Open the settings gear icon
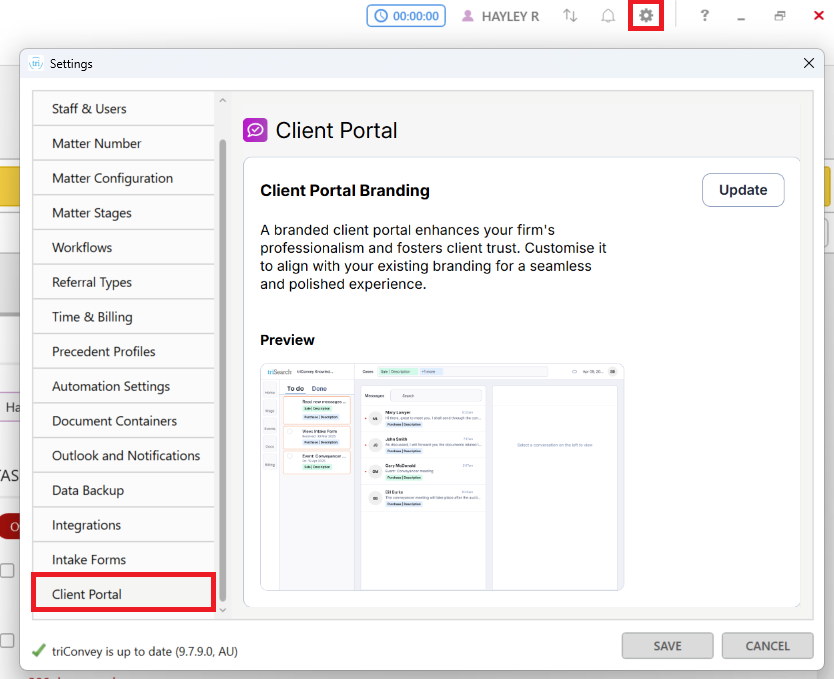This screenshot has height=679, width=834. pyautogui.click(x=646, y=16)
